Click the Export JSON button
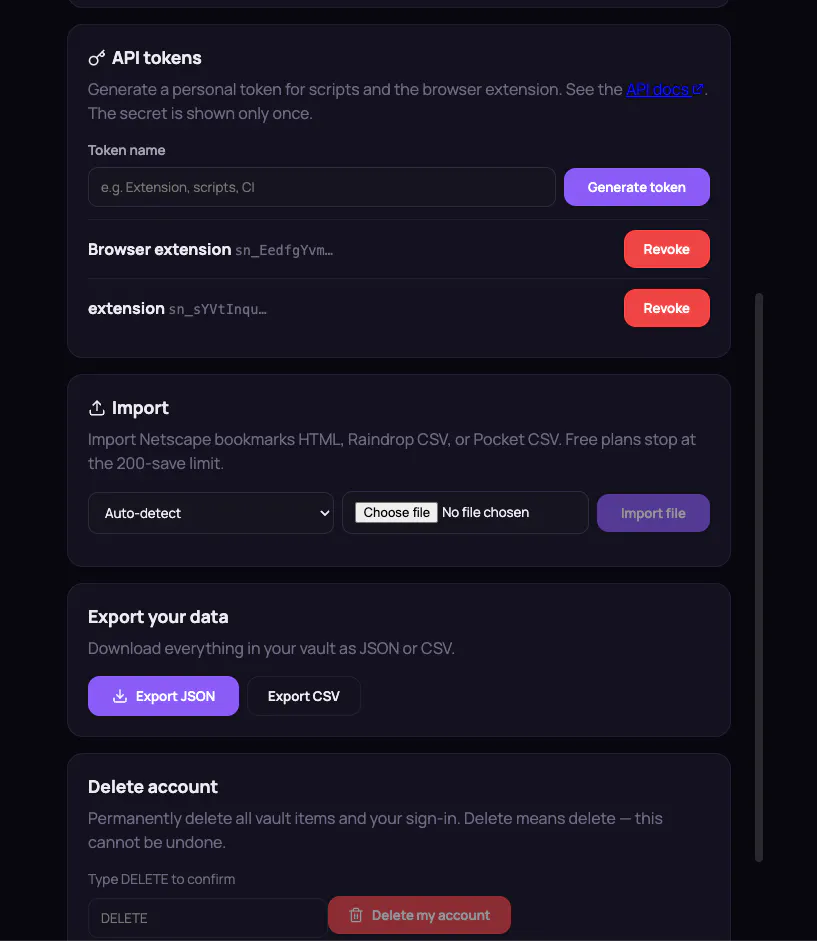817x941 pixels. pyautogui.click(x=163, y=696)
